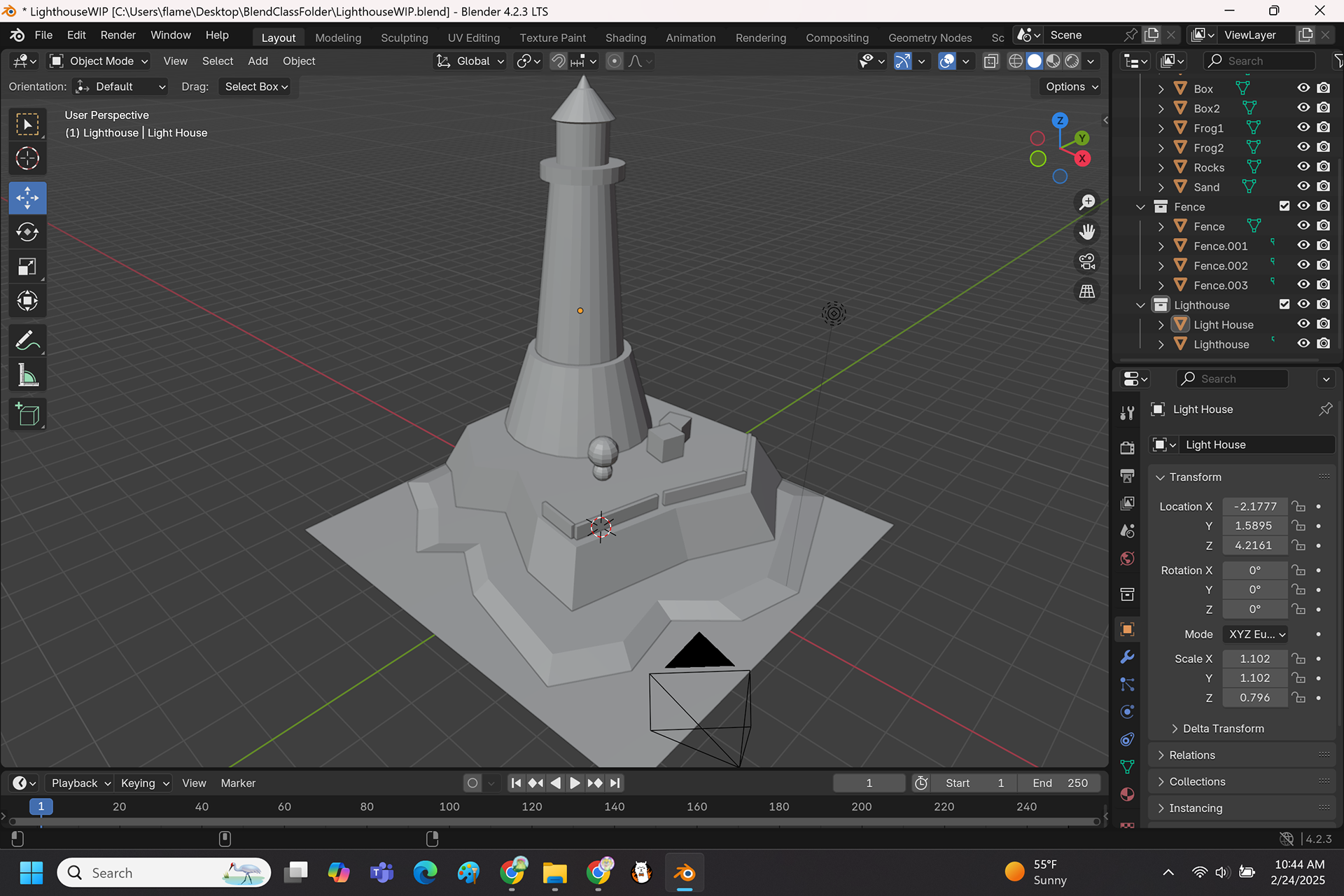Open the File menu
The height and width of the screenshot is (896, 1344).
(x=43, y=35)
